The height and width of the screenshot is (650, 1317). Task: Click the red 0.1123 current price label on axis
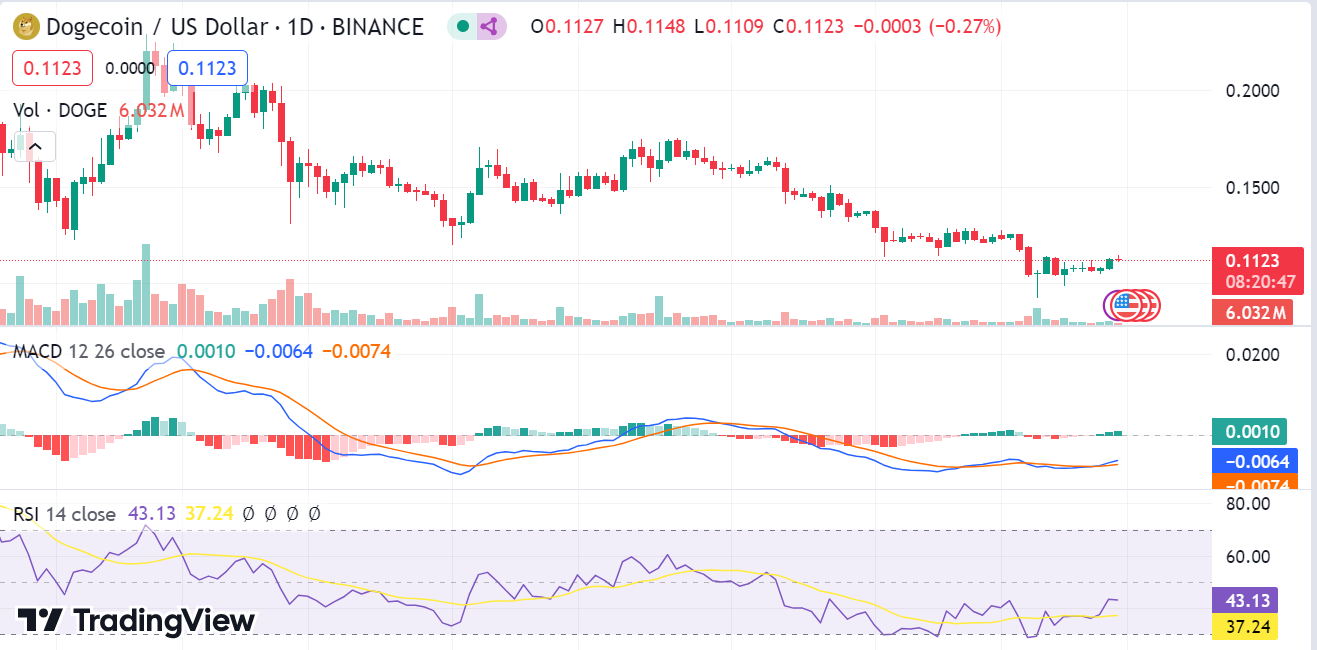[x=1257, y=261]
